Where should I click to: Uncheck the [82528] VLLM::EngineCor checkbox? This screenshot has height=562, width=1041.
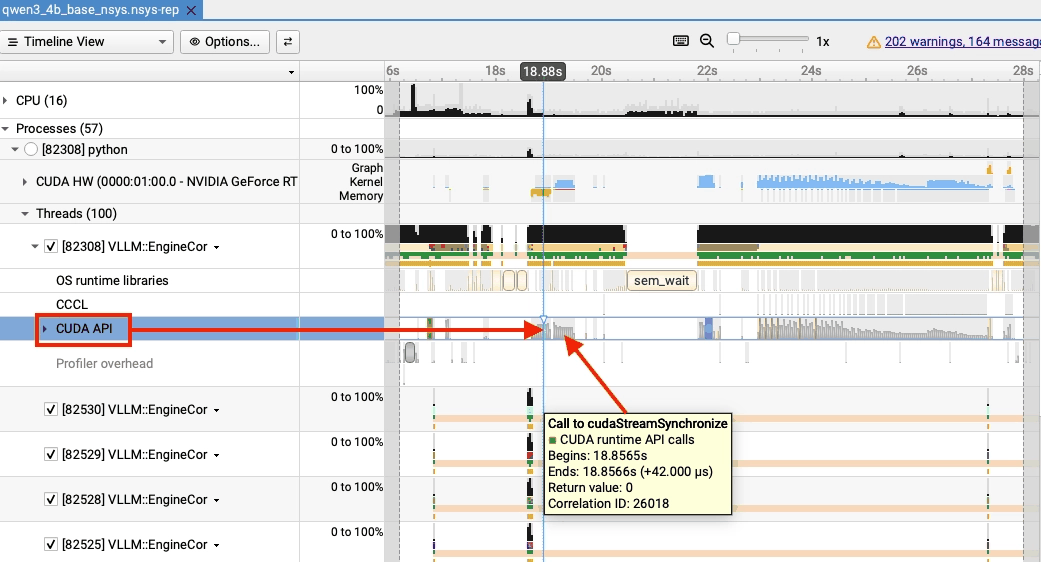click(50, 500)
